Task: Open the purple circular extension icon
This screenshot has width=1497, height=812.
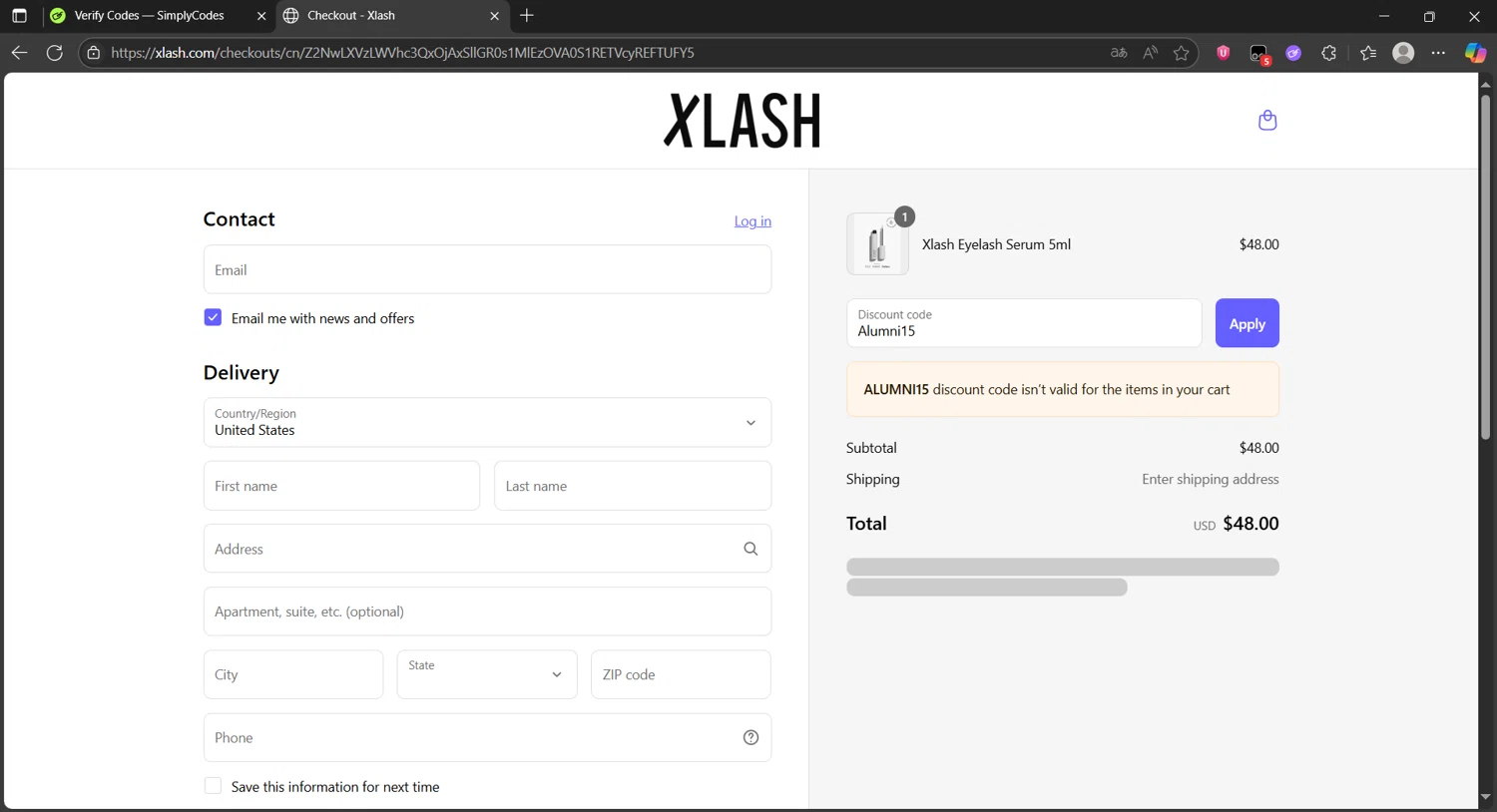Action: coord(1293,53)
